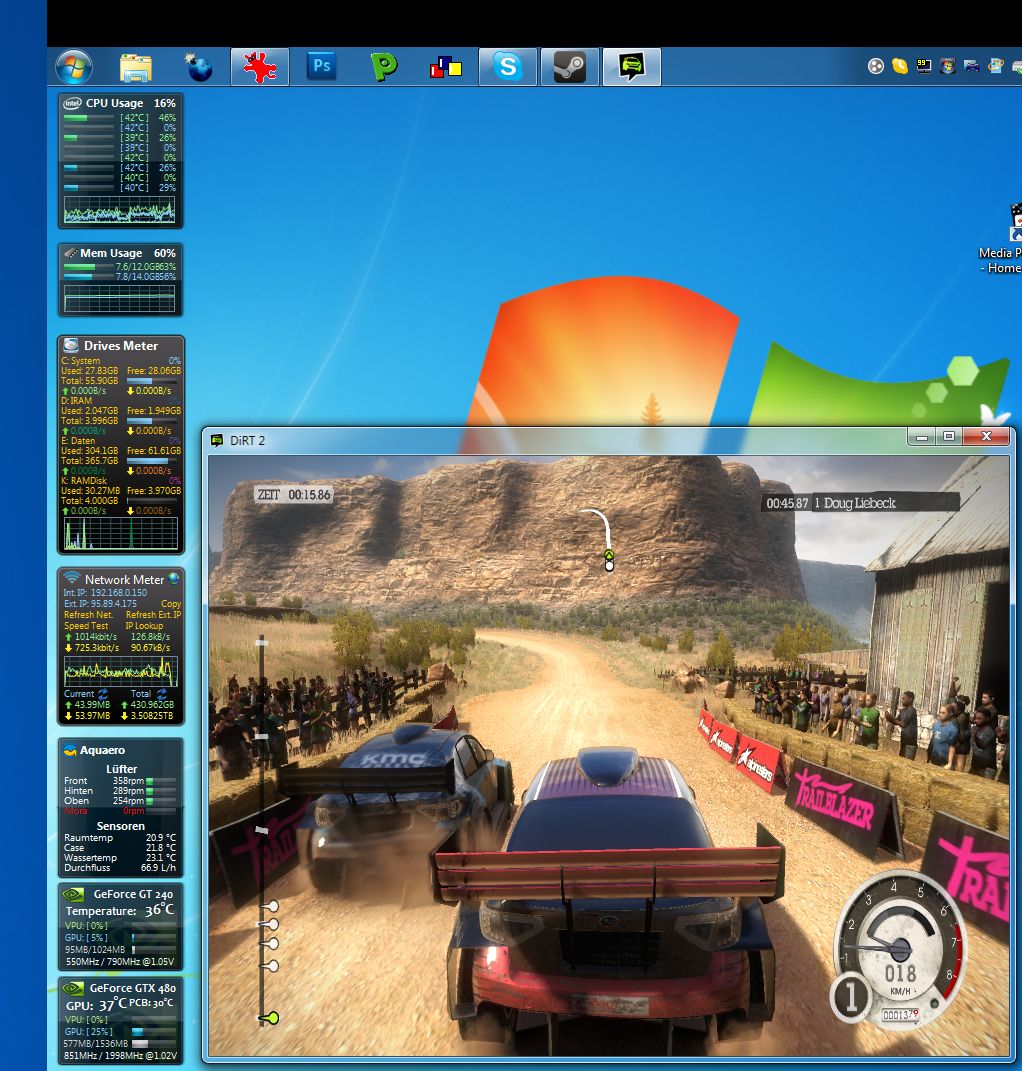Image resolution: width=1022 pixels, height=1071 pixels.
Task: Click the speedometer gauge in DiRT 2
Action: click(x=902, y=947)
